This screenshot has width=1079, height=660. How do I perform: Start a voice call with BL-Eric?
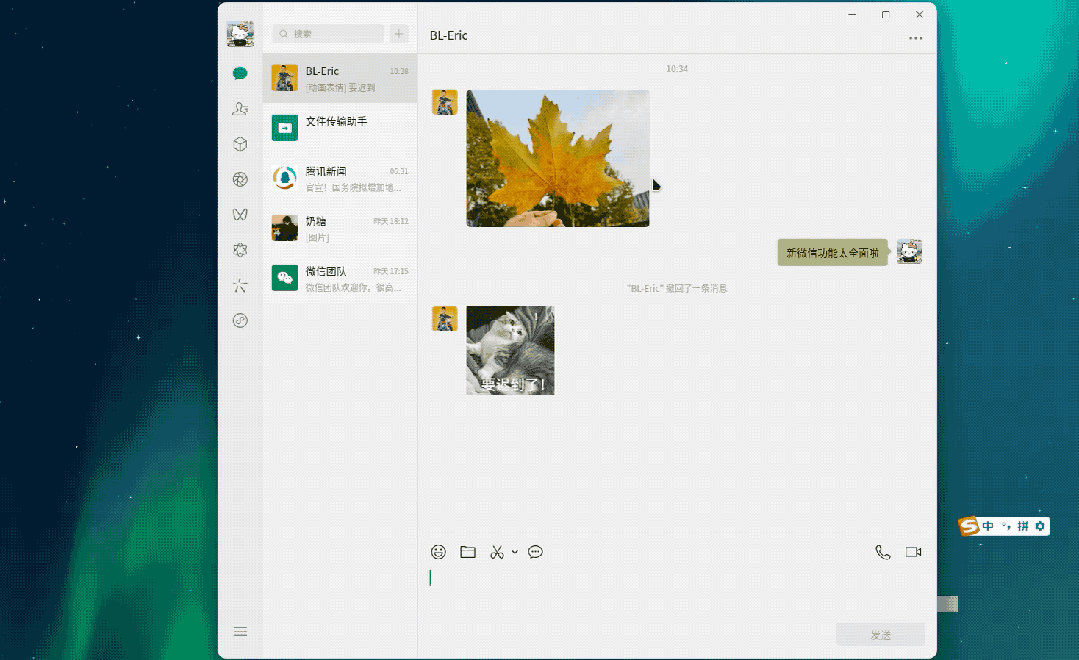coord(881,551)
